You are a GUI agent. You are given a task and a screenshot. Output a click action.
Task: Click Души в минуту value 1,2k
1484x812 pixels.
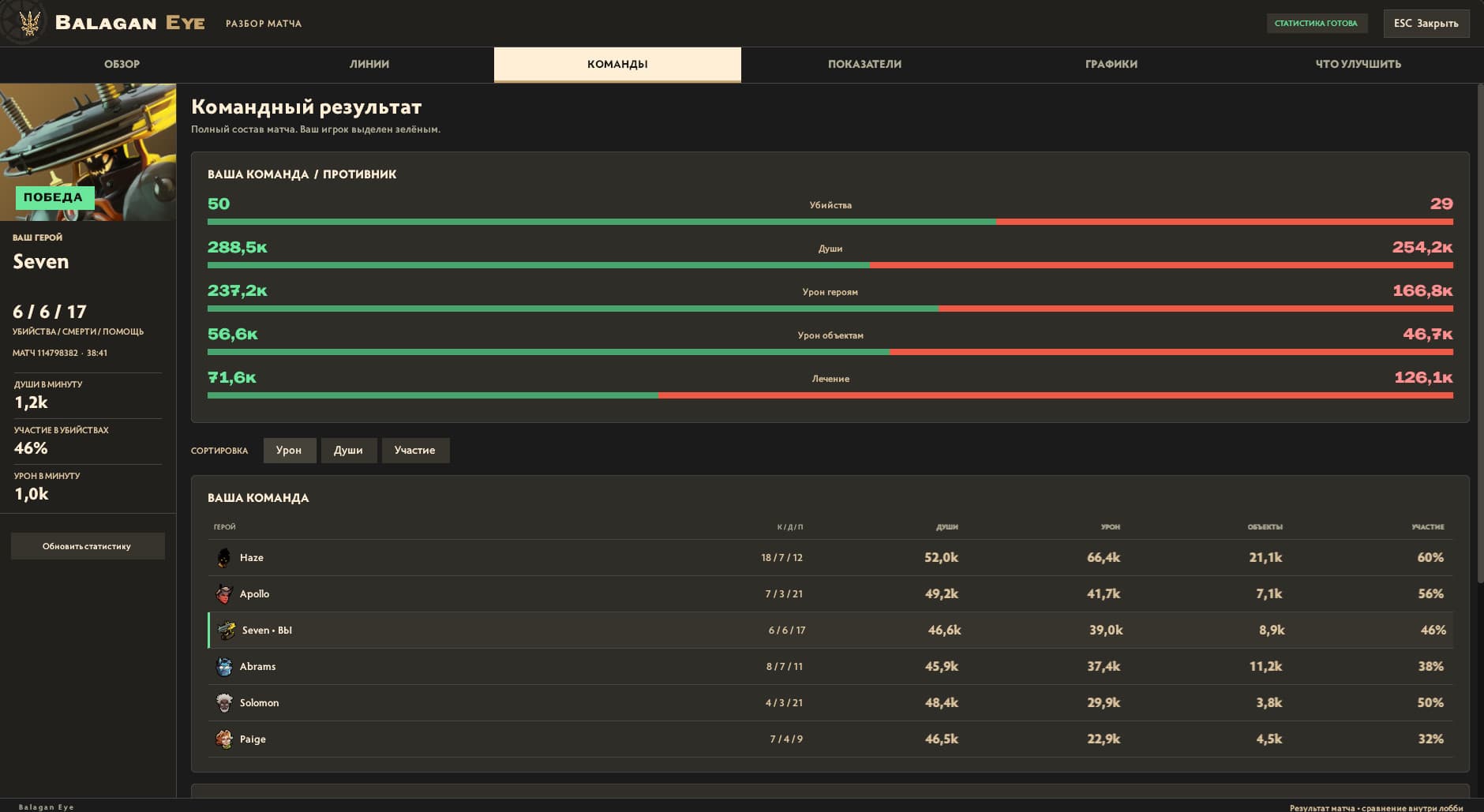click(x=32, y=402)
